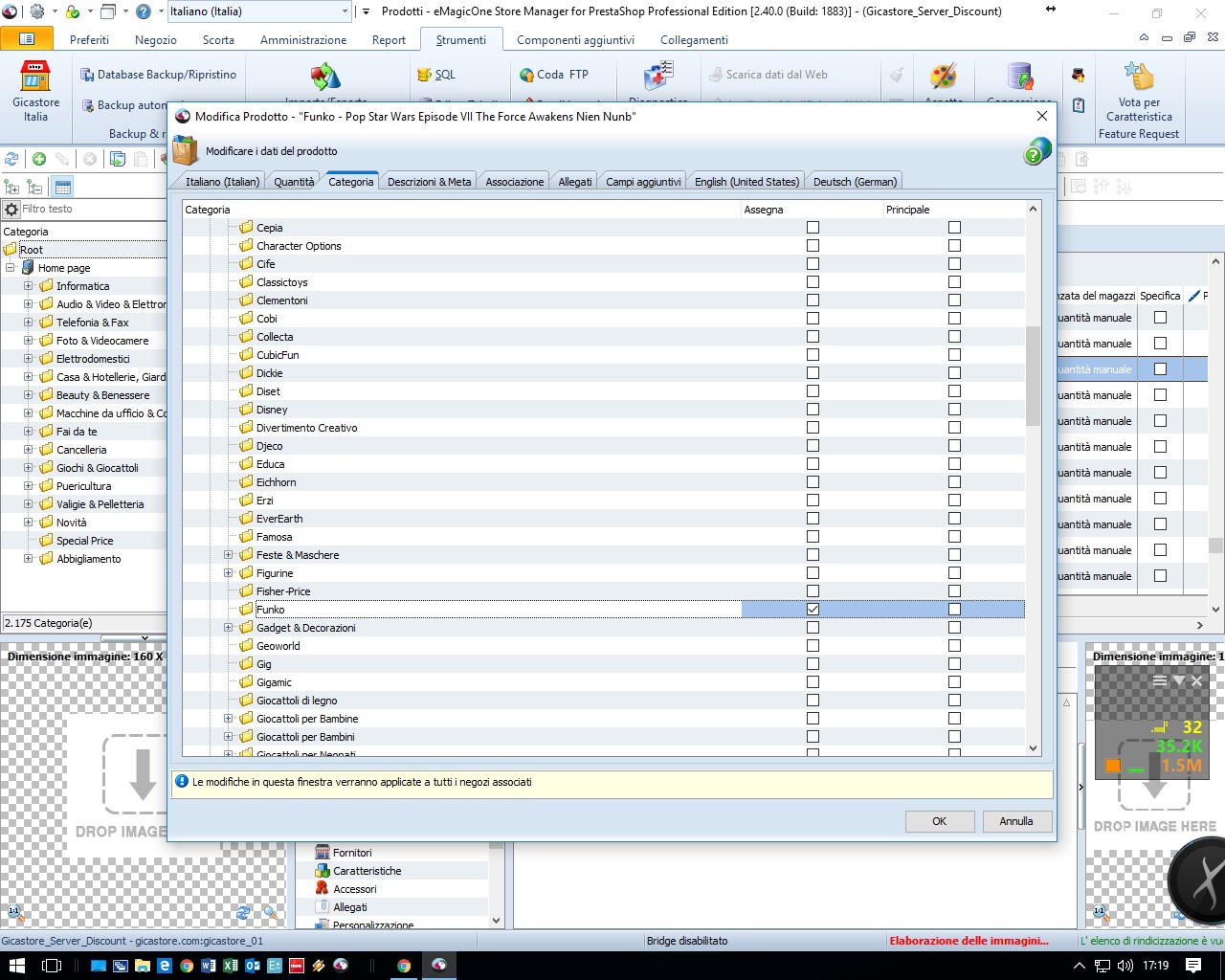Click the expand all tree icon
The image size is (1225, 980).
[x=11, y=187]
